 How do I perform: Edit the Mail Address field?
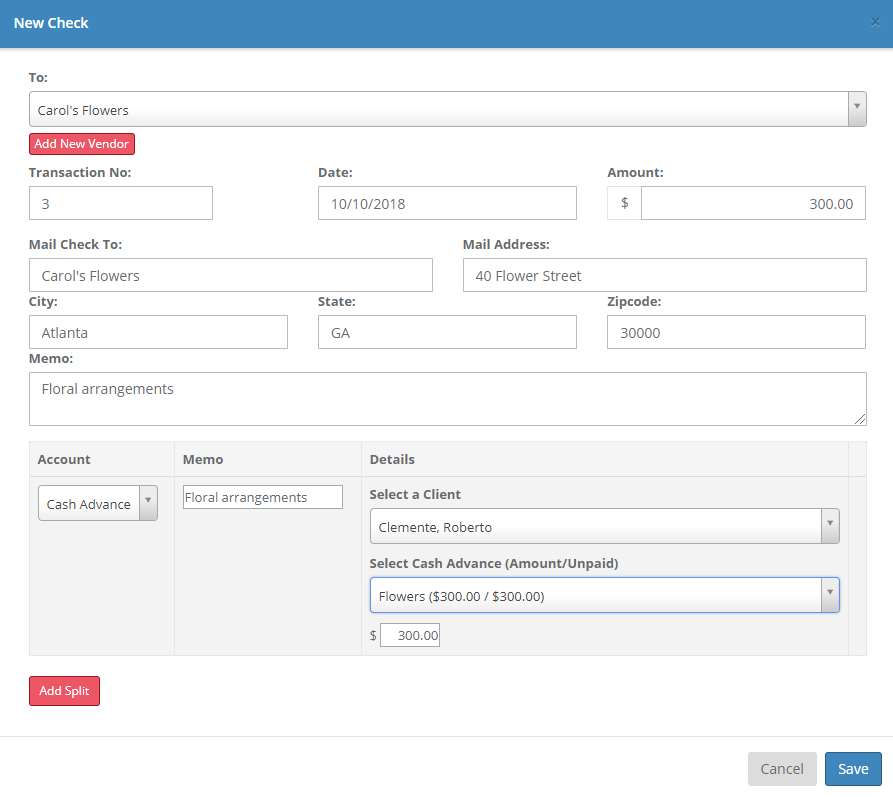[664, 275]
